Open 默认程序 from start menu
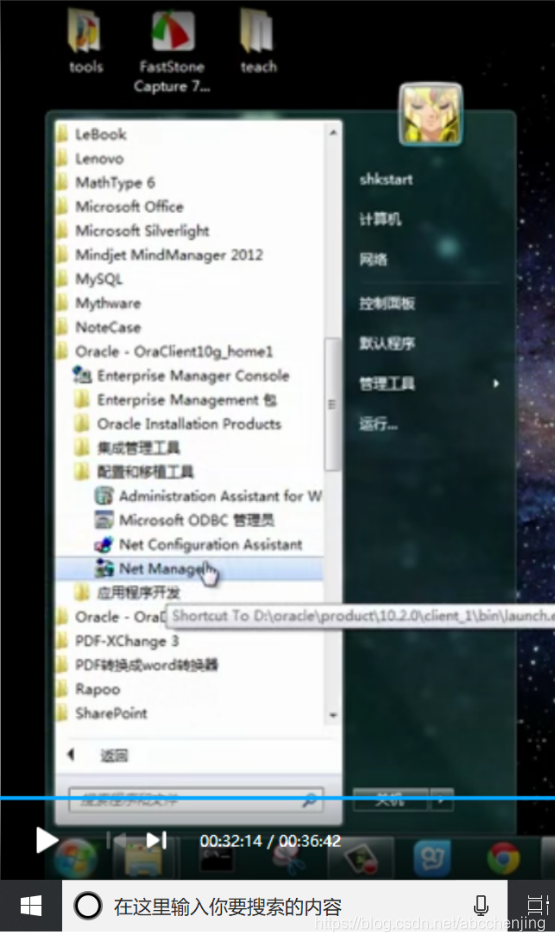The width and height of the screenshot is (555, 942). [x=387, y=344]
